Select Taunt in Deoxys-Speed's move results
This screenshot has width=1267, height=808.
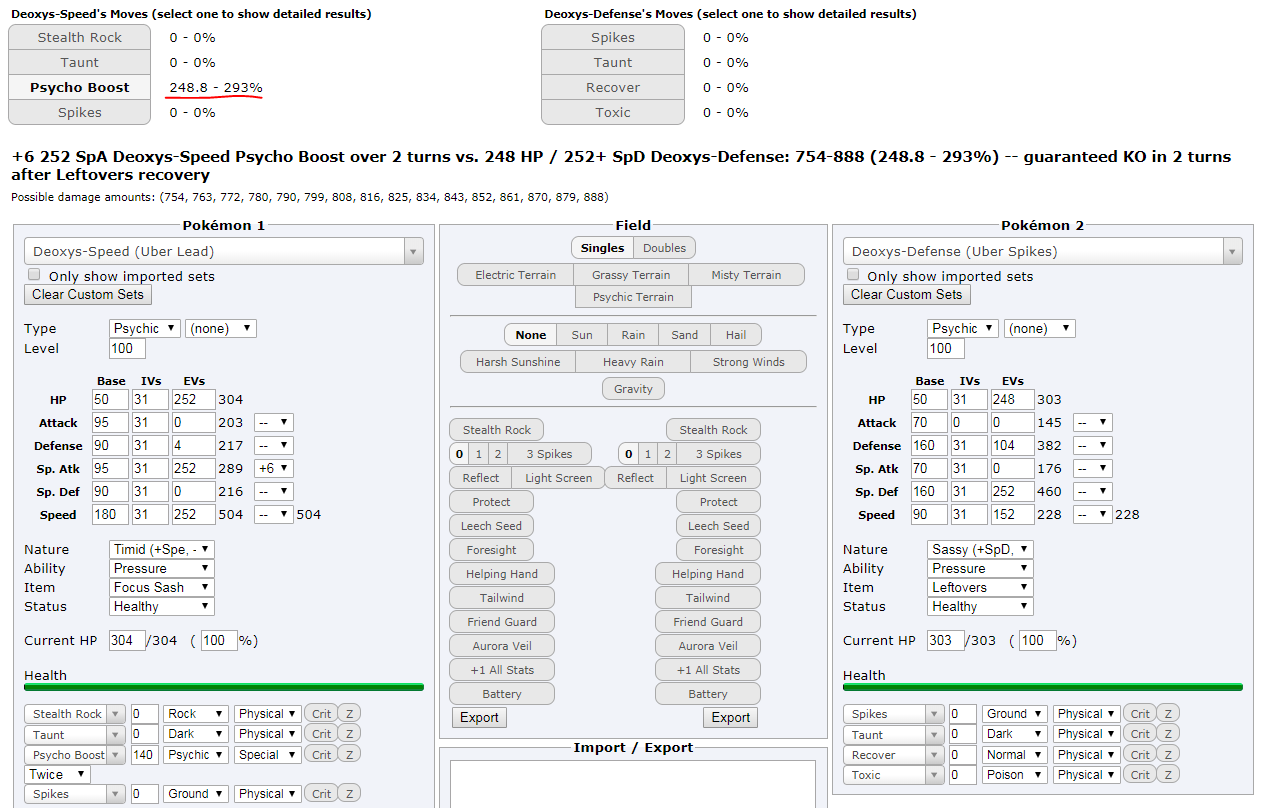point(80,62)
